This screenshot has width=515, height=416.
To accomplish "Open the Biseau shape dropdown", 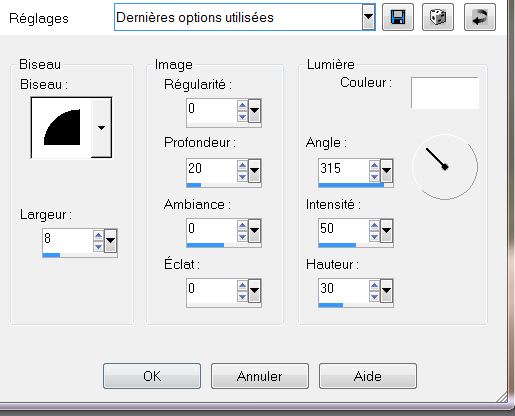I will point(101,127).
